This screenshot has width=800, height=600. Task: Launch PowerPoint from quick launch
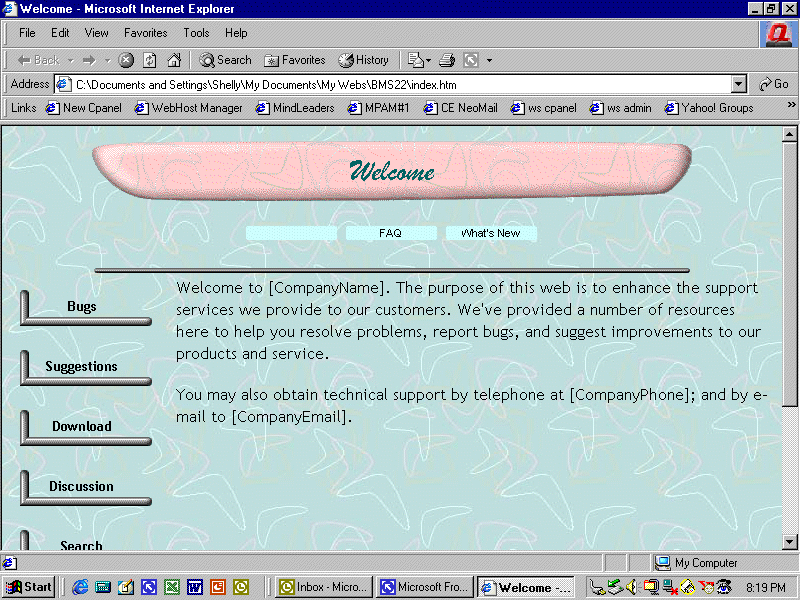(218, 587)
